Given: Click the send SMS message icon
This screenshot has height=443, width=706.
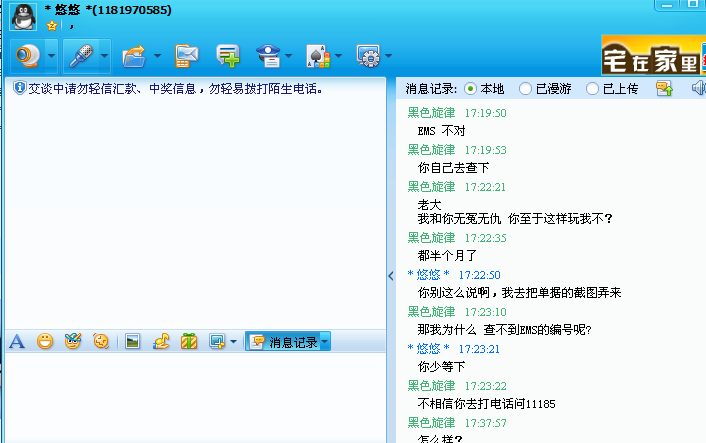Looking at the screenshot, I should click(x=186, y=56).
